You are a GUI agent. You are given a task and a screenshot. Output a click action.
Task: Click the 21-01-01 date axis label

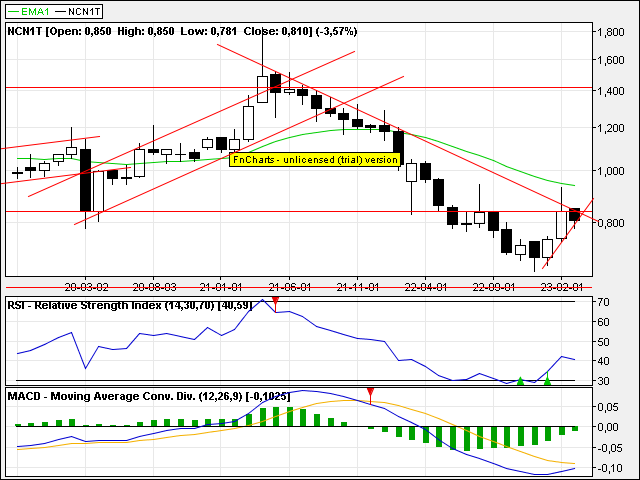[221, 287]
